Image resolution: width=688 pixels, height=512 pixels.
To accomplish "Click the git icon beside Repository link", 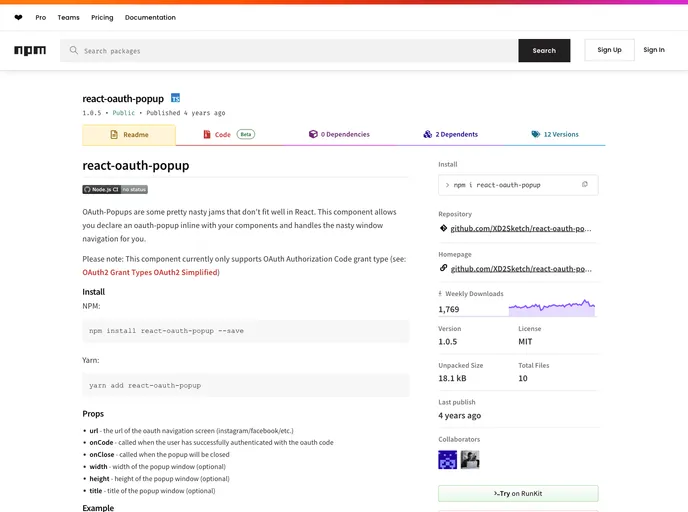I will click(443, 228).
